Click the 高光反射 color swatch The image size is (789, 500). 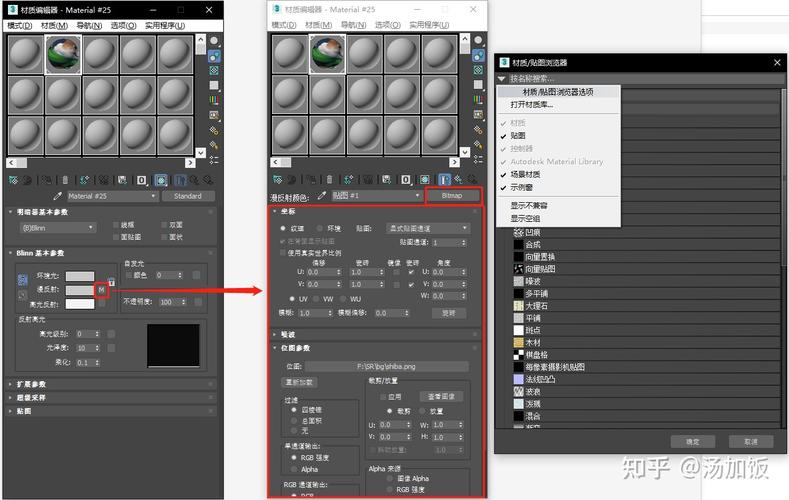(80, 304)
